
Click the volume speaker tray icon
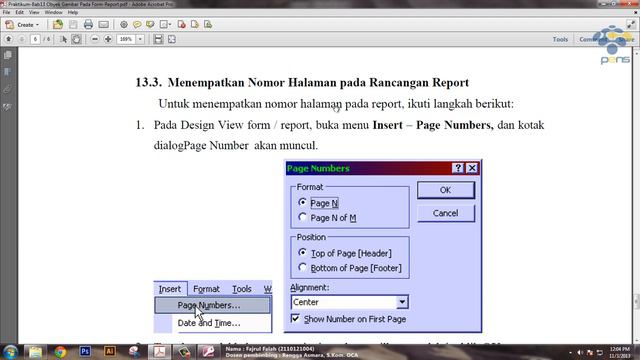(580, 352)
